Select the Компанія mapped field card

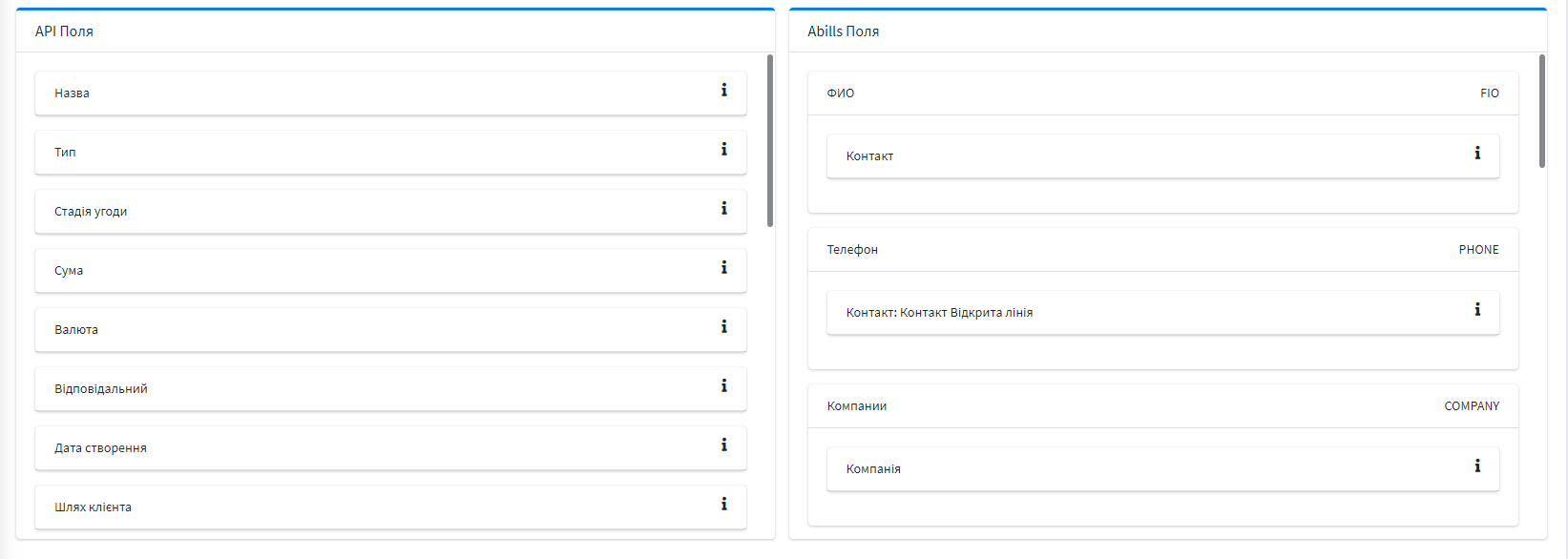(x=1145, y=469)
